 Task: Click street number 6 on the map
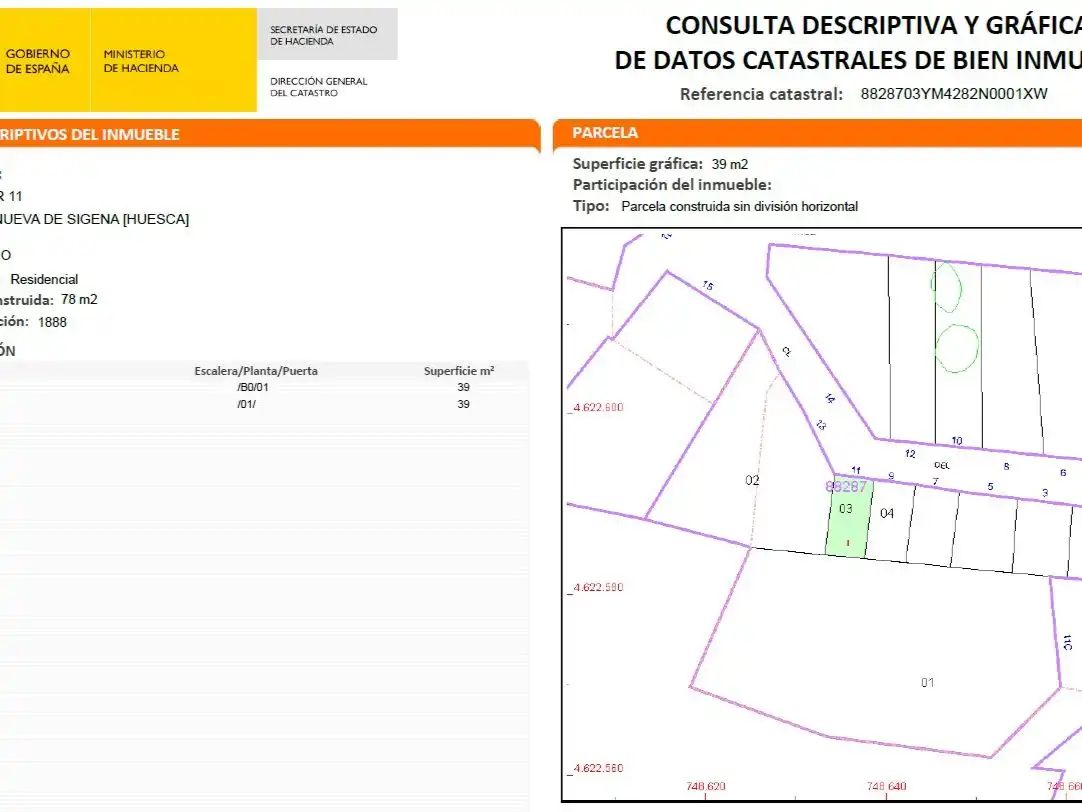[x=1063, y=473]
